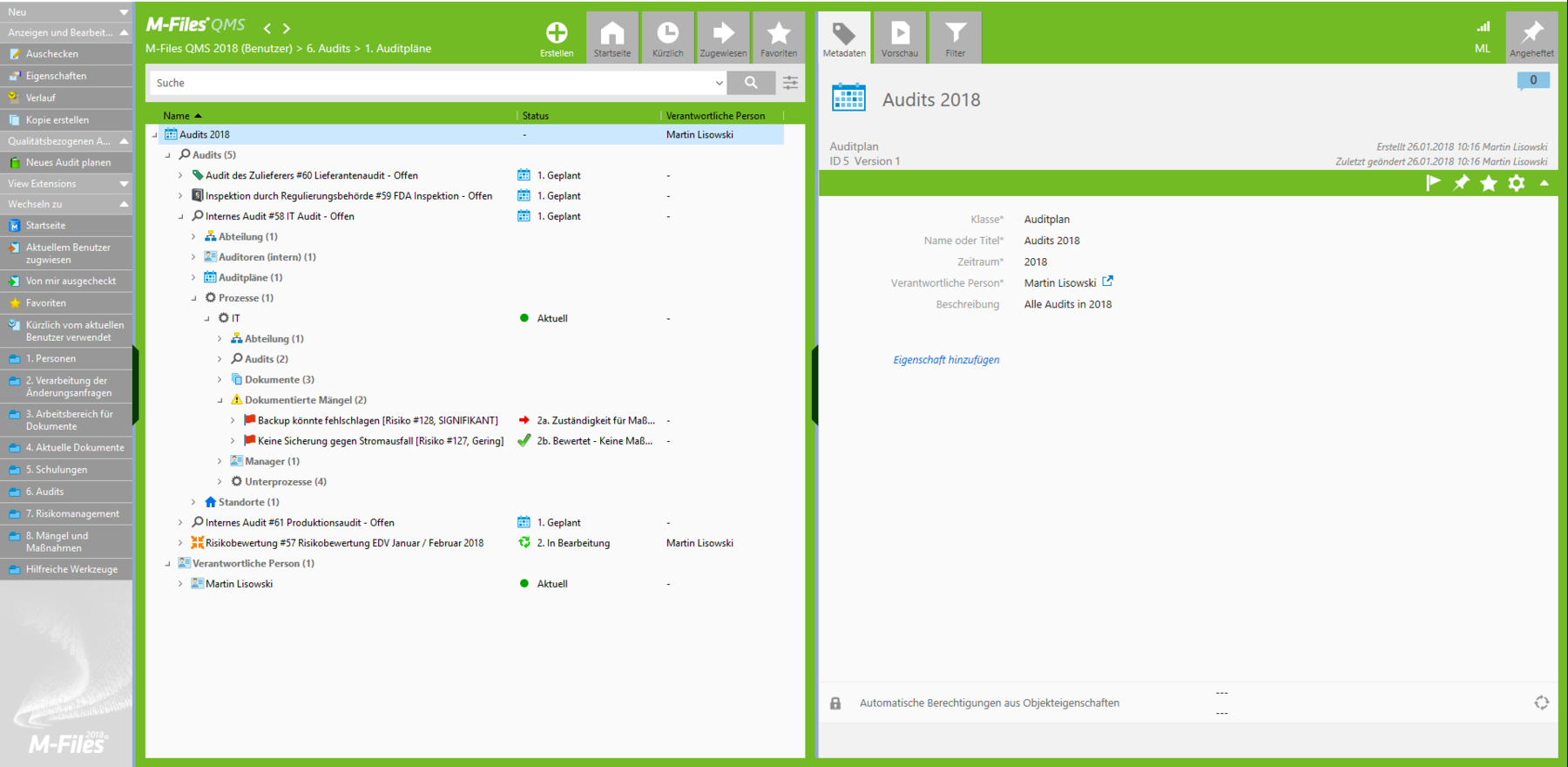Click the search magnifier button
1568x767 pixels.
(751, 83)
